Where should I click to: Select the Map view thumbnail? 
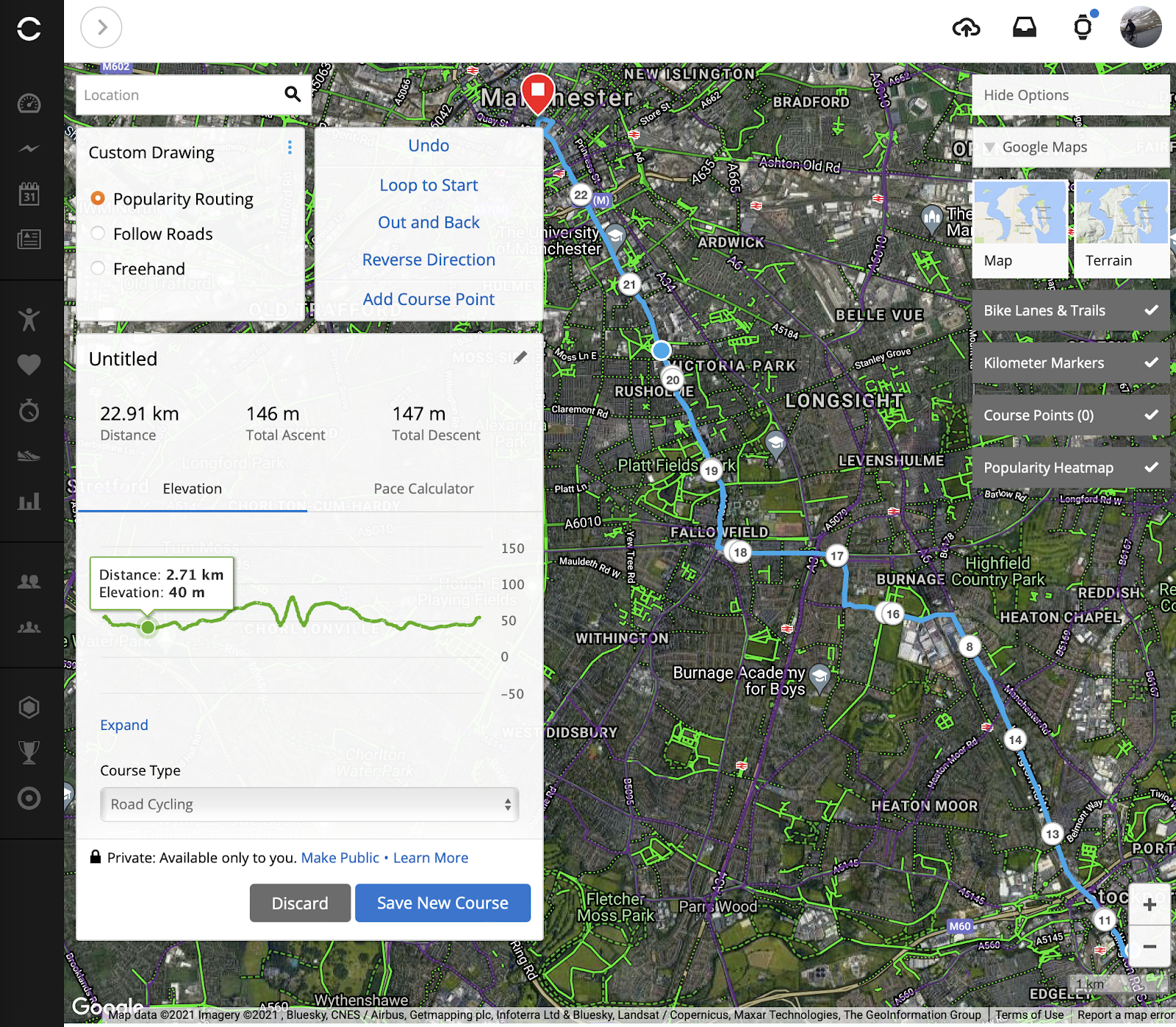click(1020, 229)
